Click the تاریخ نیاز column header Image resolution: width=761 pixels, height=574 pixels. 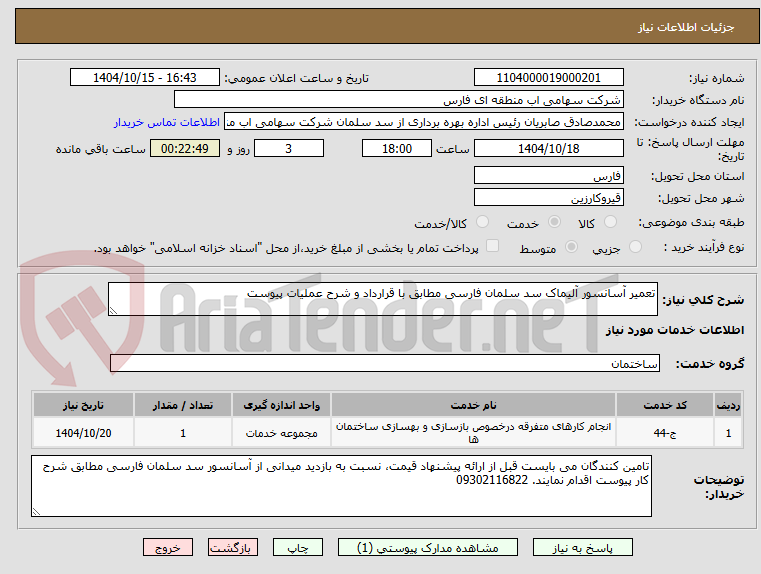click(83, 405)
